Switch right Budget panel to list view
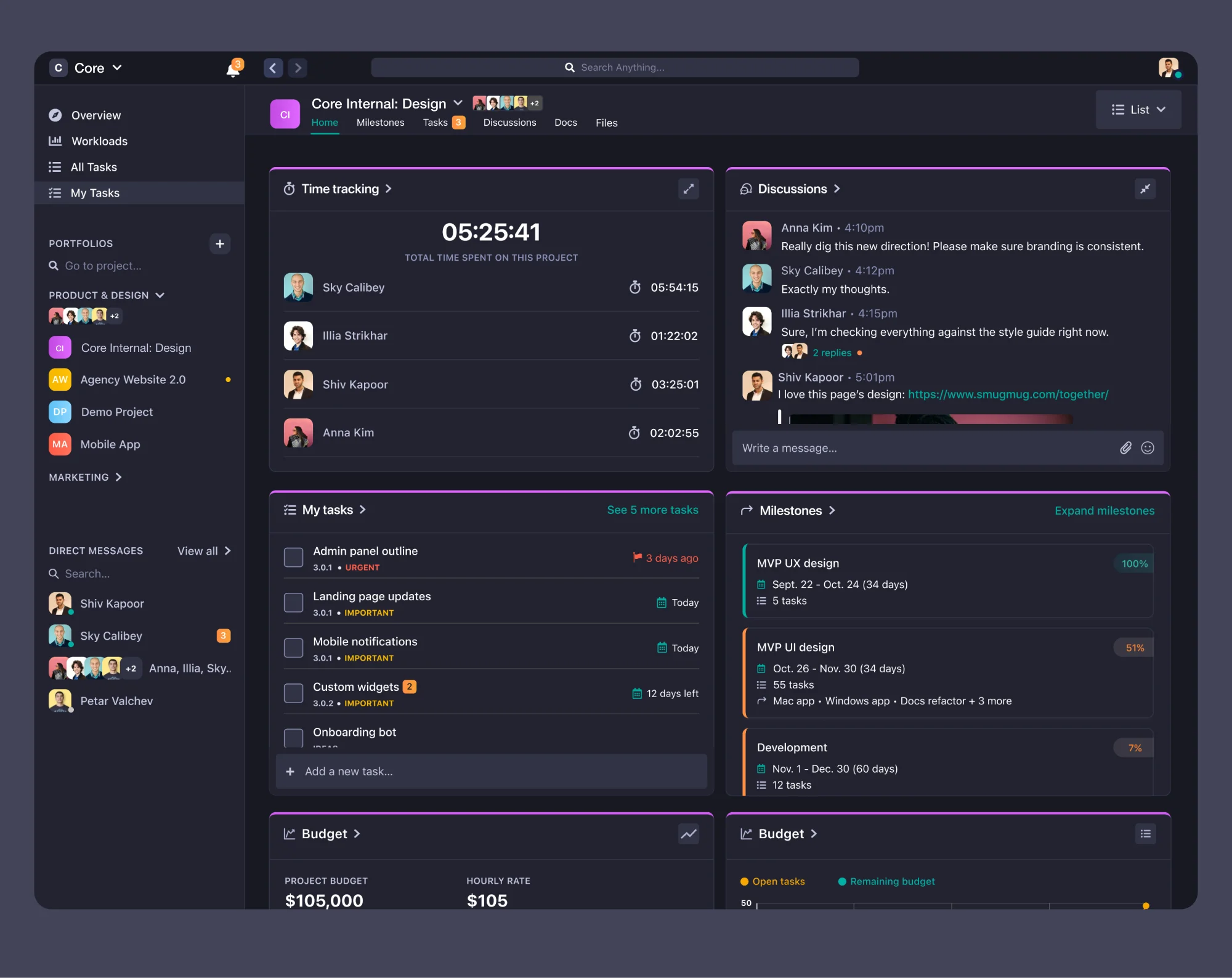Viewport: 1232px width, 978px height. click(x=1145, y=834)
